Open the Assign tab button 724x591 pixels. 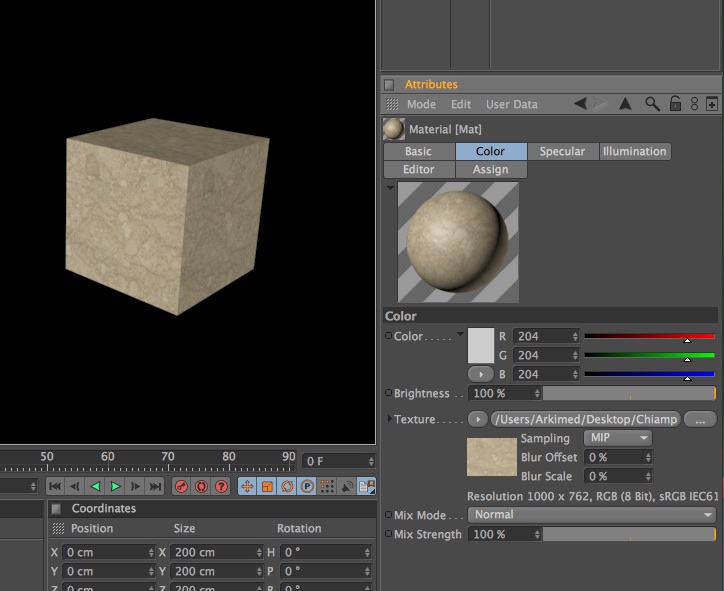click(x=490, y=170)
